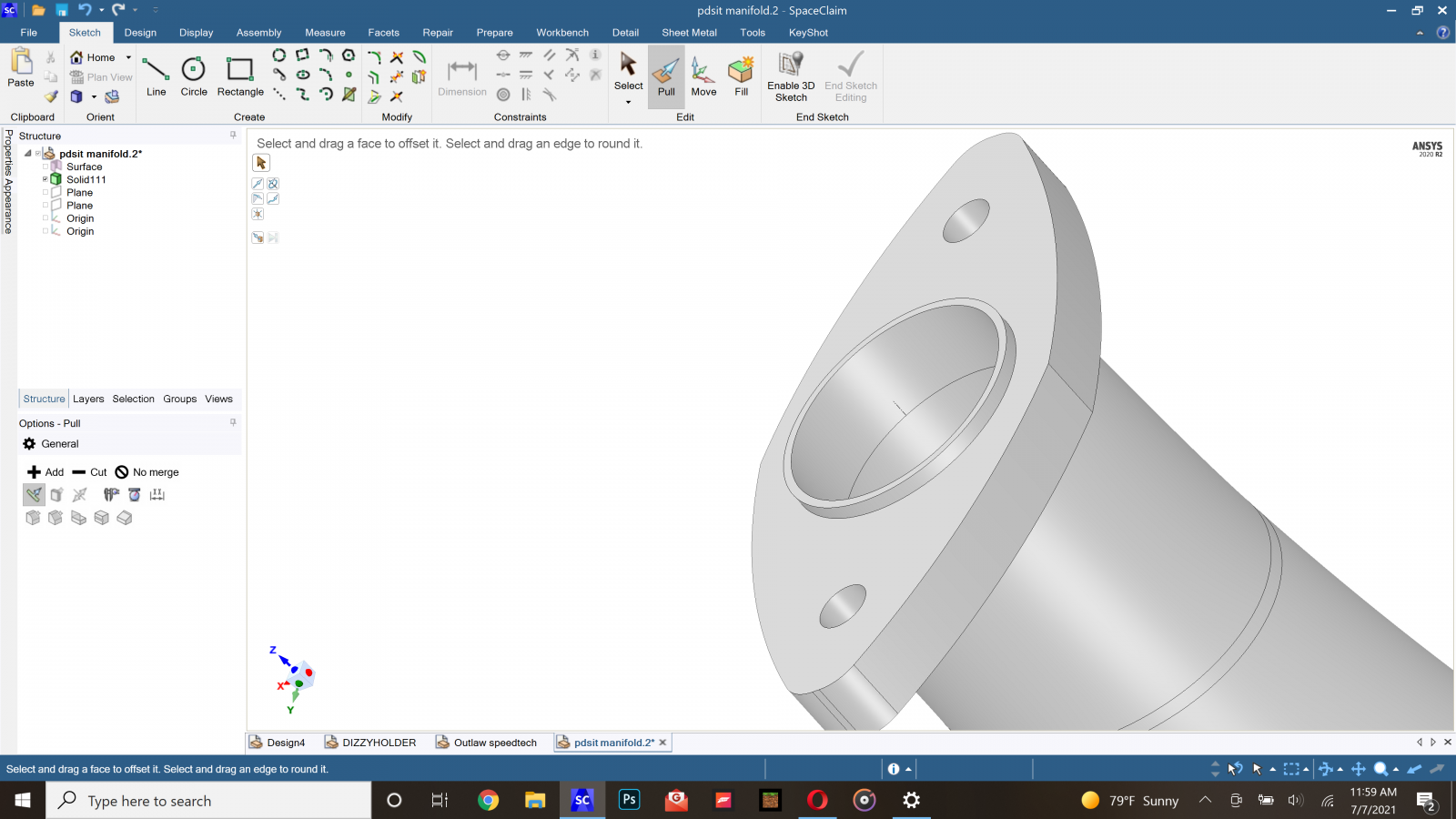Click the Home orient view button

tap(93, 57)
